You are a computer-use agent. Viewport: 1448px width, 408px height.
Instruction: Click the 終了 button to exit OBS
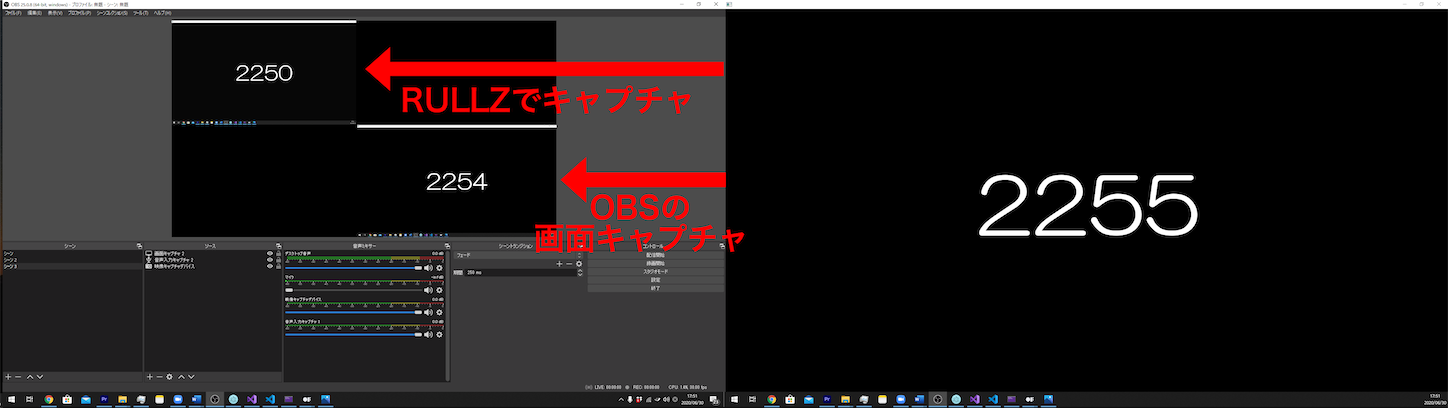[656, 288]
